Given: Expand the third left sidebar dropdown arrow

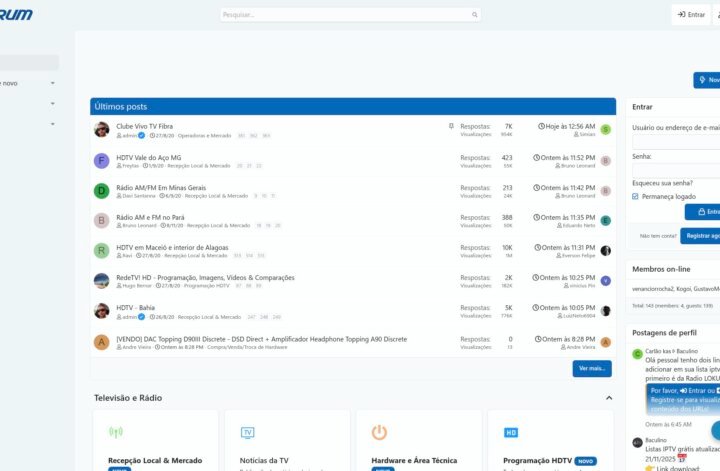Looking at the screenshot, I should (52, 123).
